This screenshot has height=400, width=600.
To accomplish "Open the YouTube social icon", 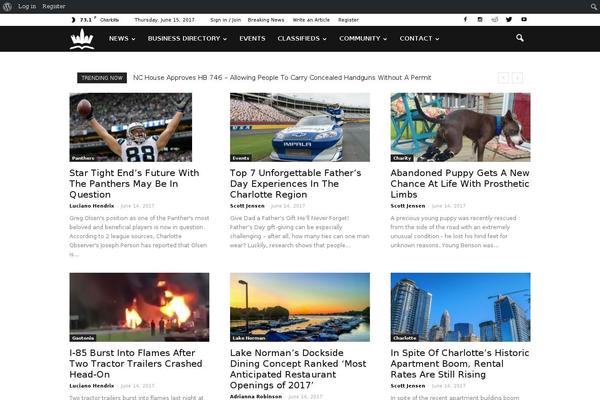I will (x=524, y=20).
